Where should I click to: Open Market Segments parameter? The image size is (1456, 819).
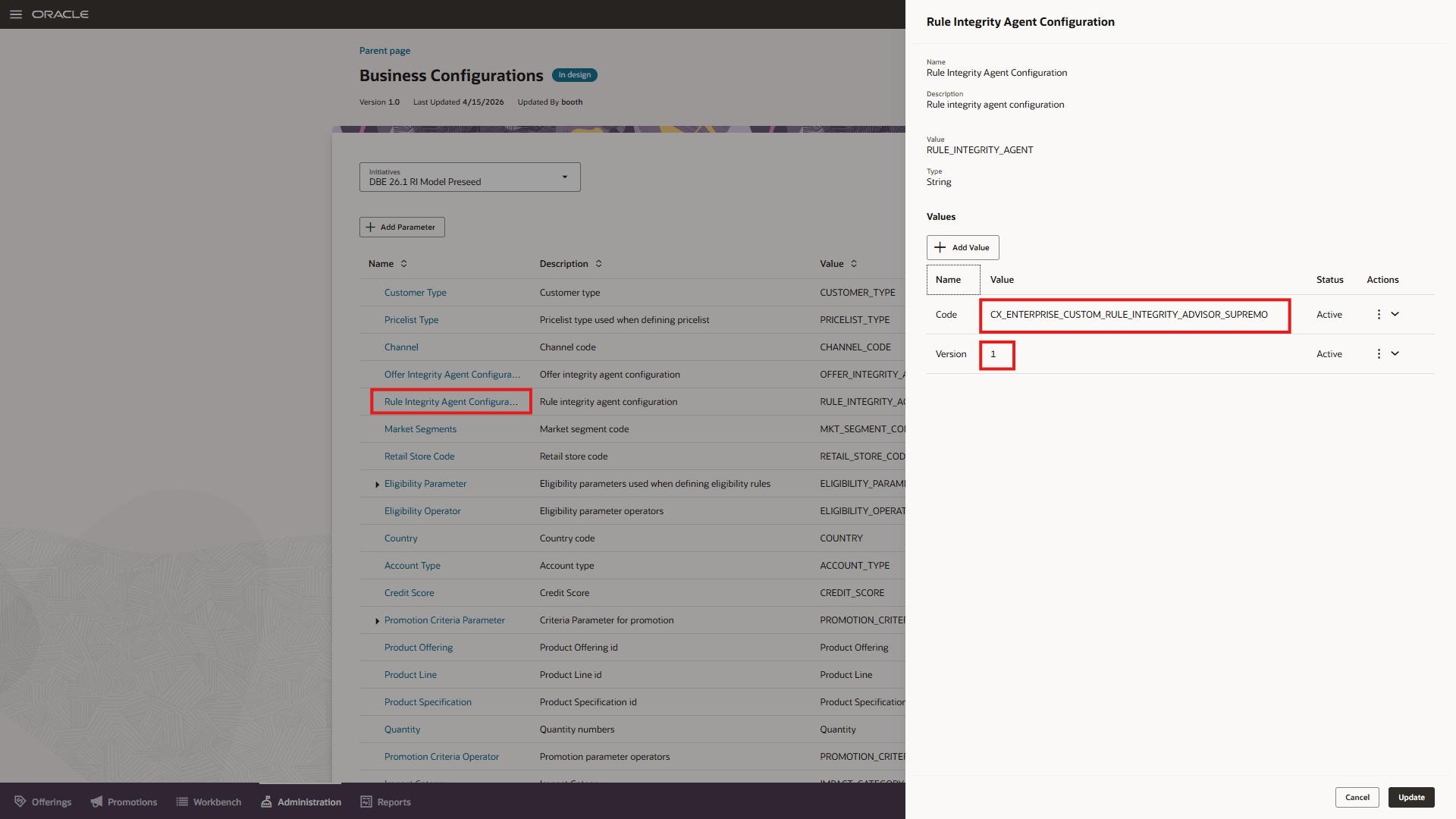click(420, 429)
